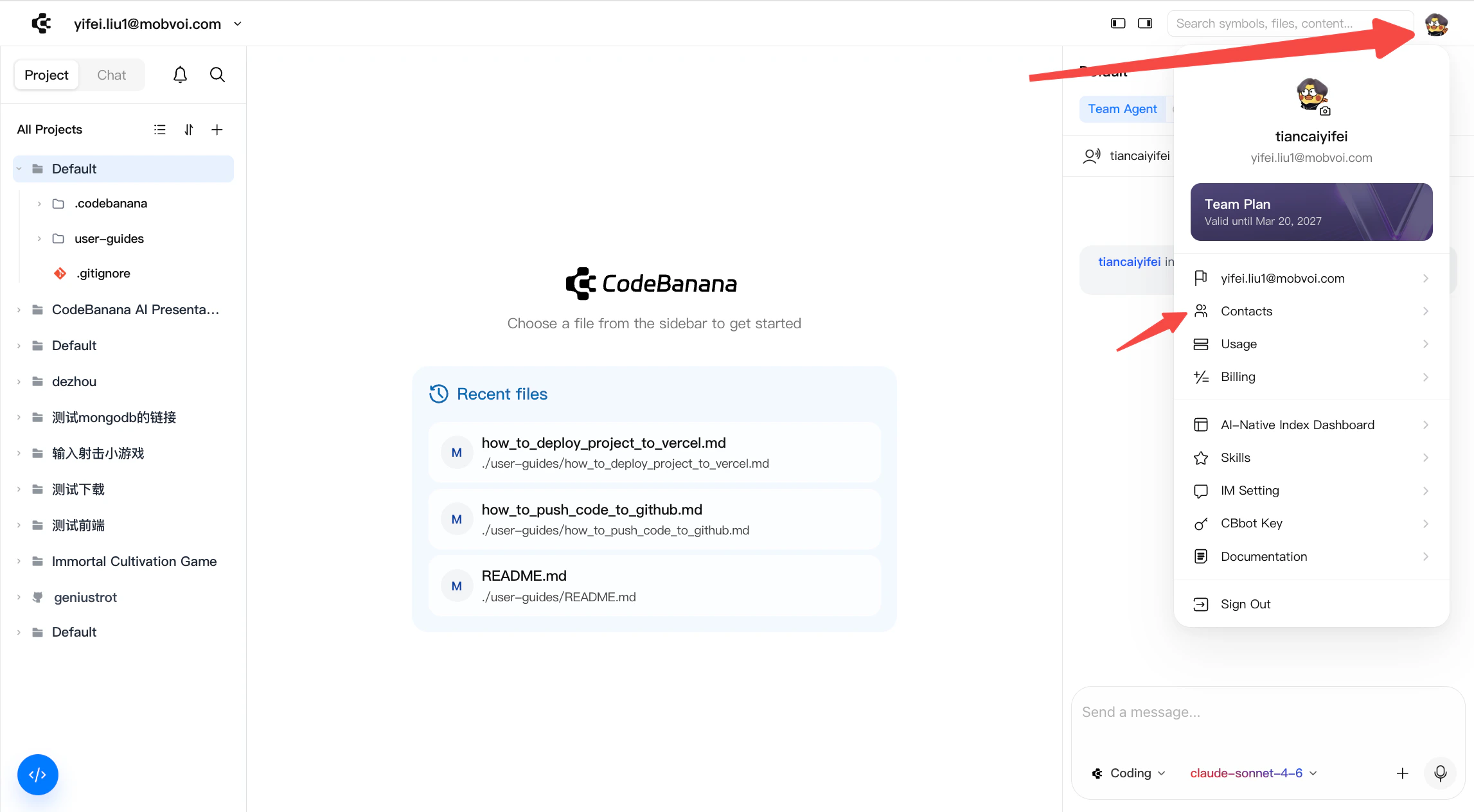Click the Sign Out arrow icon
1474x812 pixels.
point(1200,605)
